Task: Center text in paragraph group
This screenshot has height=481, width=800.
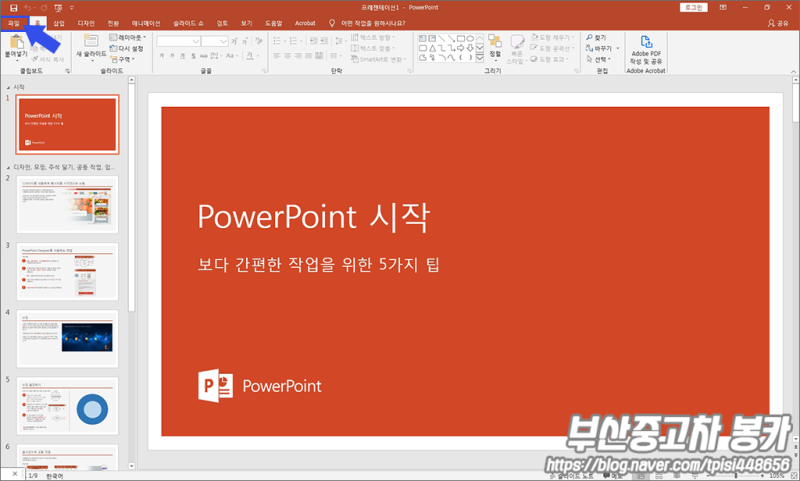Action: (287, 56)
